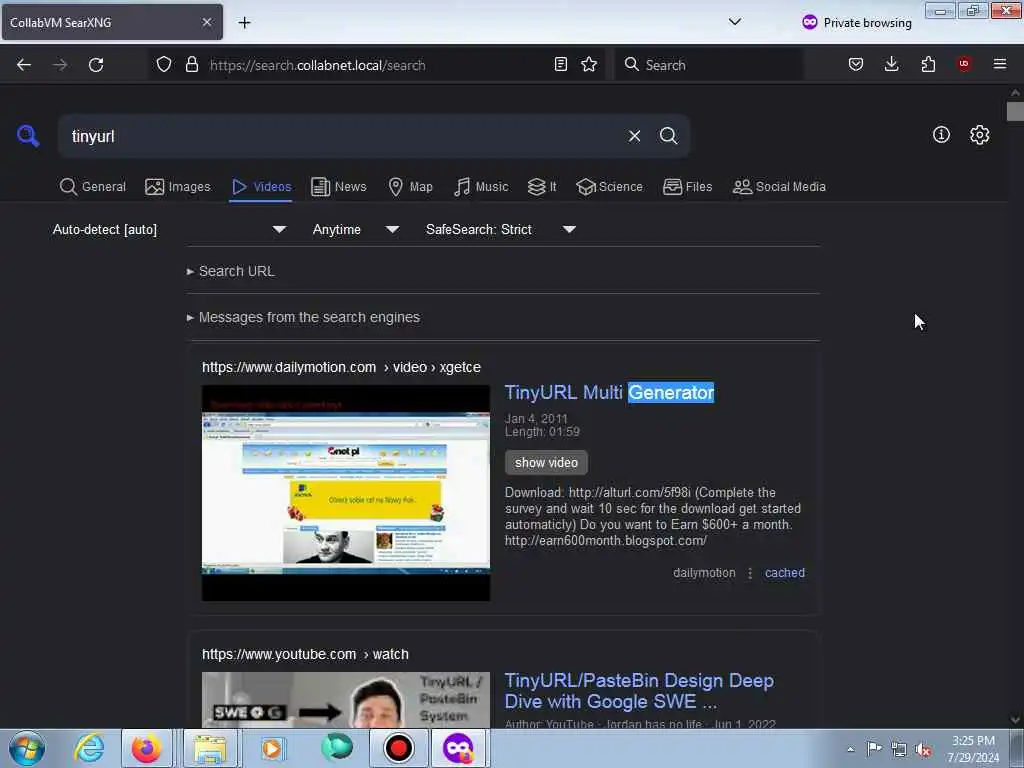
Task: Open SearXNG preferences gear
Action: [x=979, y=135]
